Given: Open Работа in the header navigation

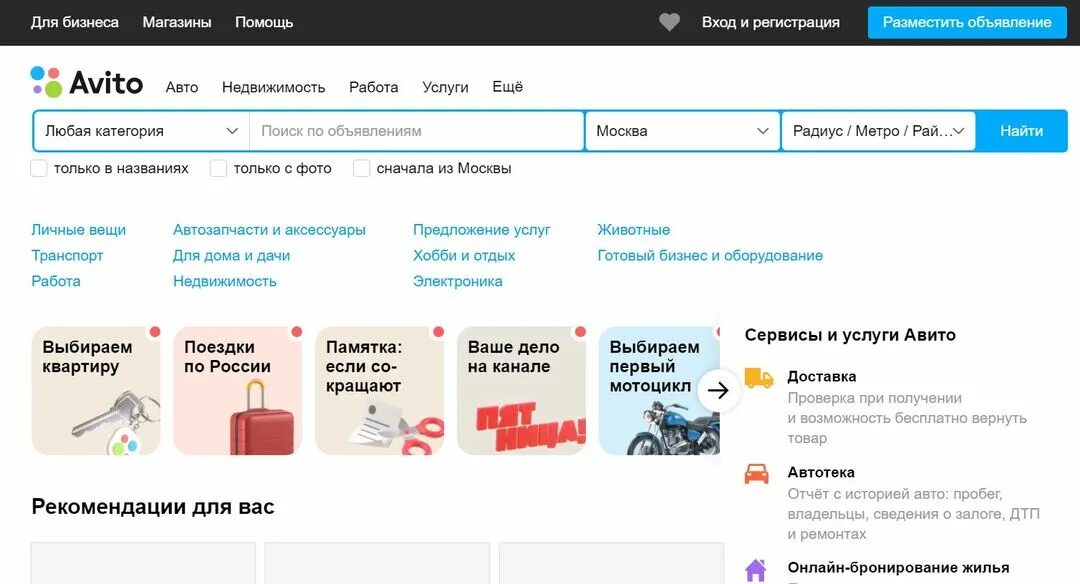Looking at the screenshot, I should (x=373, y=87).
